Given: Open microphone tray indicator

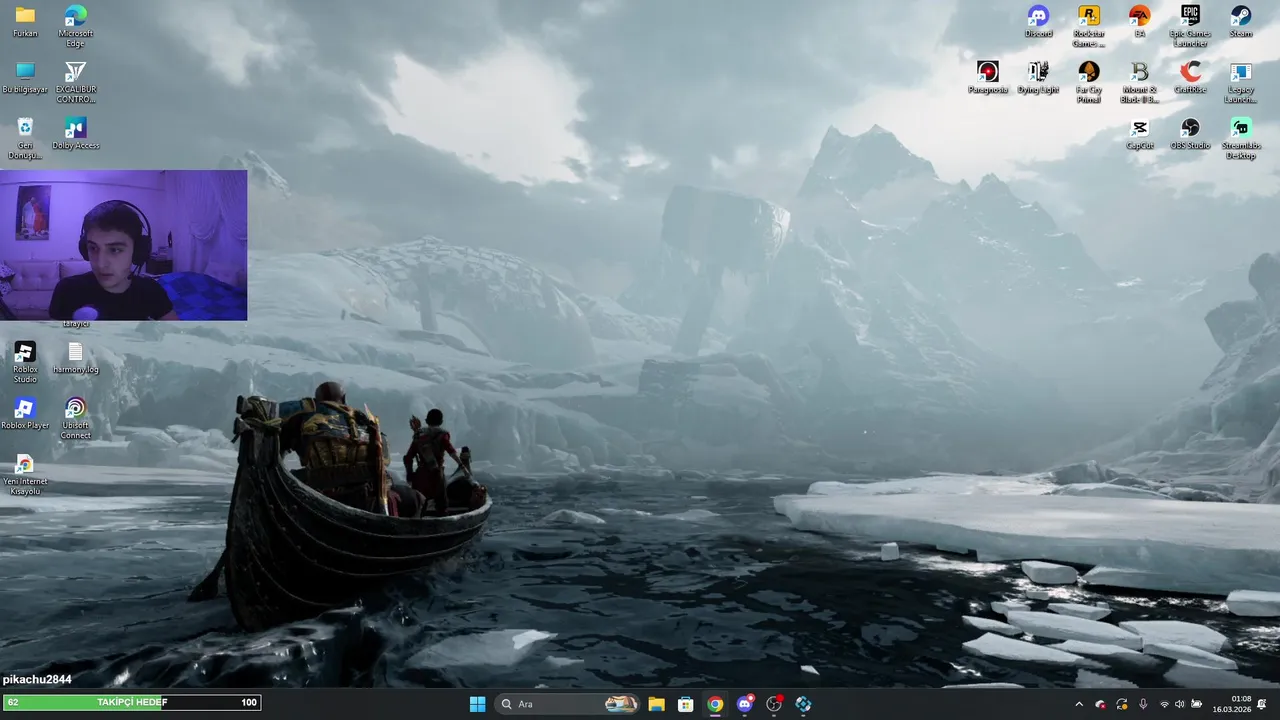Looking at the screenshot, I should tap(1143, 704).
